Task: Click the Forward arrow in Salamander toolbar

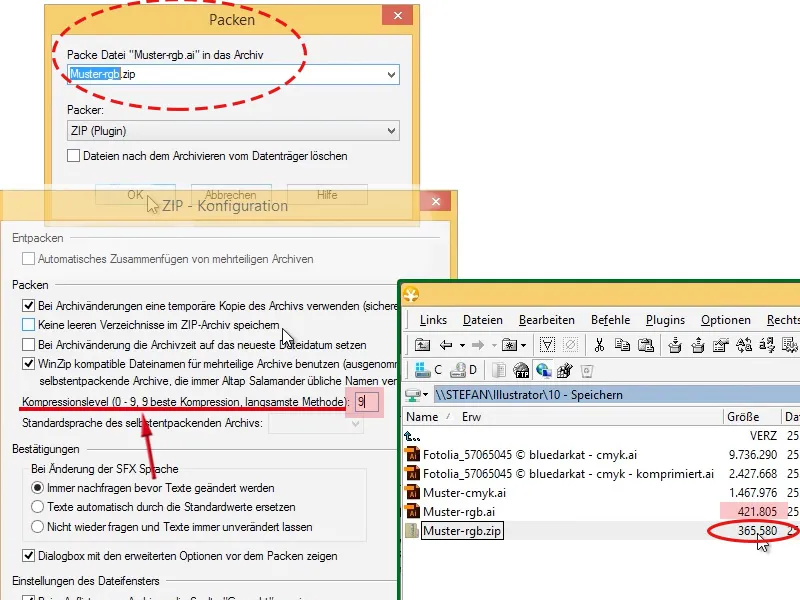Action: coord(478,345)
